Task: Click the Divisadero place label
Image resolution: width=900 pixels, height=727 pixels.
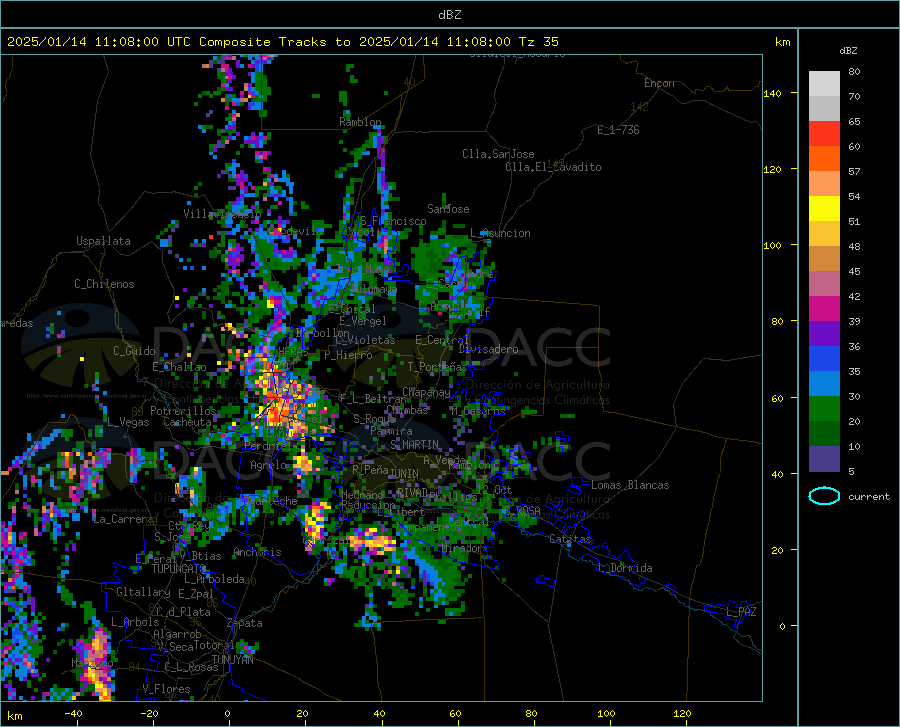Action: pos(488,349)
